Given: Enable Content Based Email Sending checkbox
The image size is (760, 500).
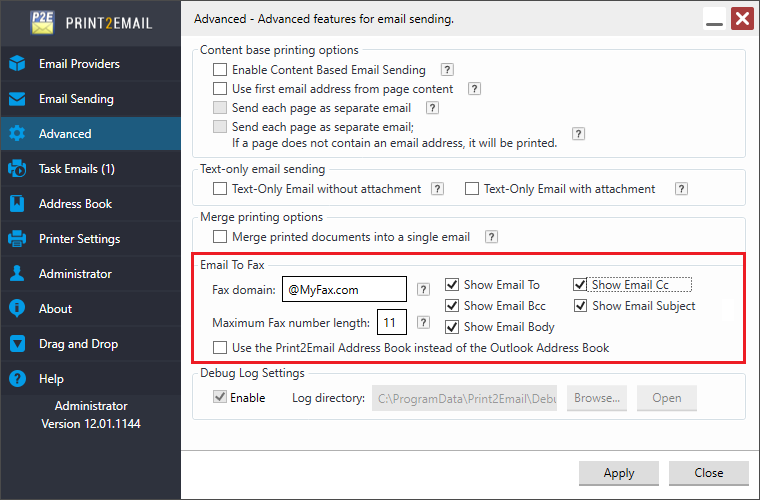Looking at the screenshot, I should coord(220,70).
